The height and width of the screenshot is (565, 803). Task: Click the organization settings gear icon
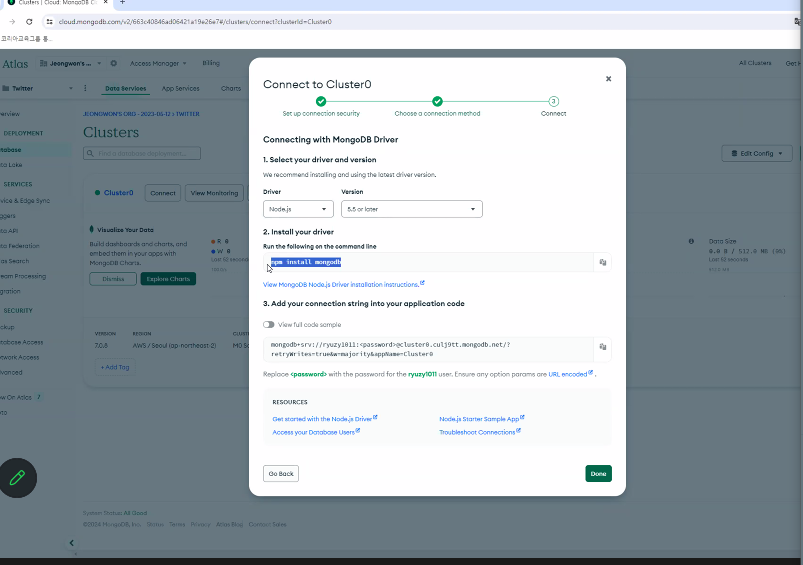coord(114,64)
